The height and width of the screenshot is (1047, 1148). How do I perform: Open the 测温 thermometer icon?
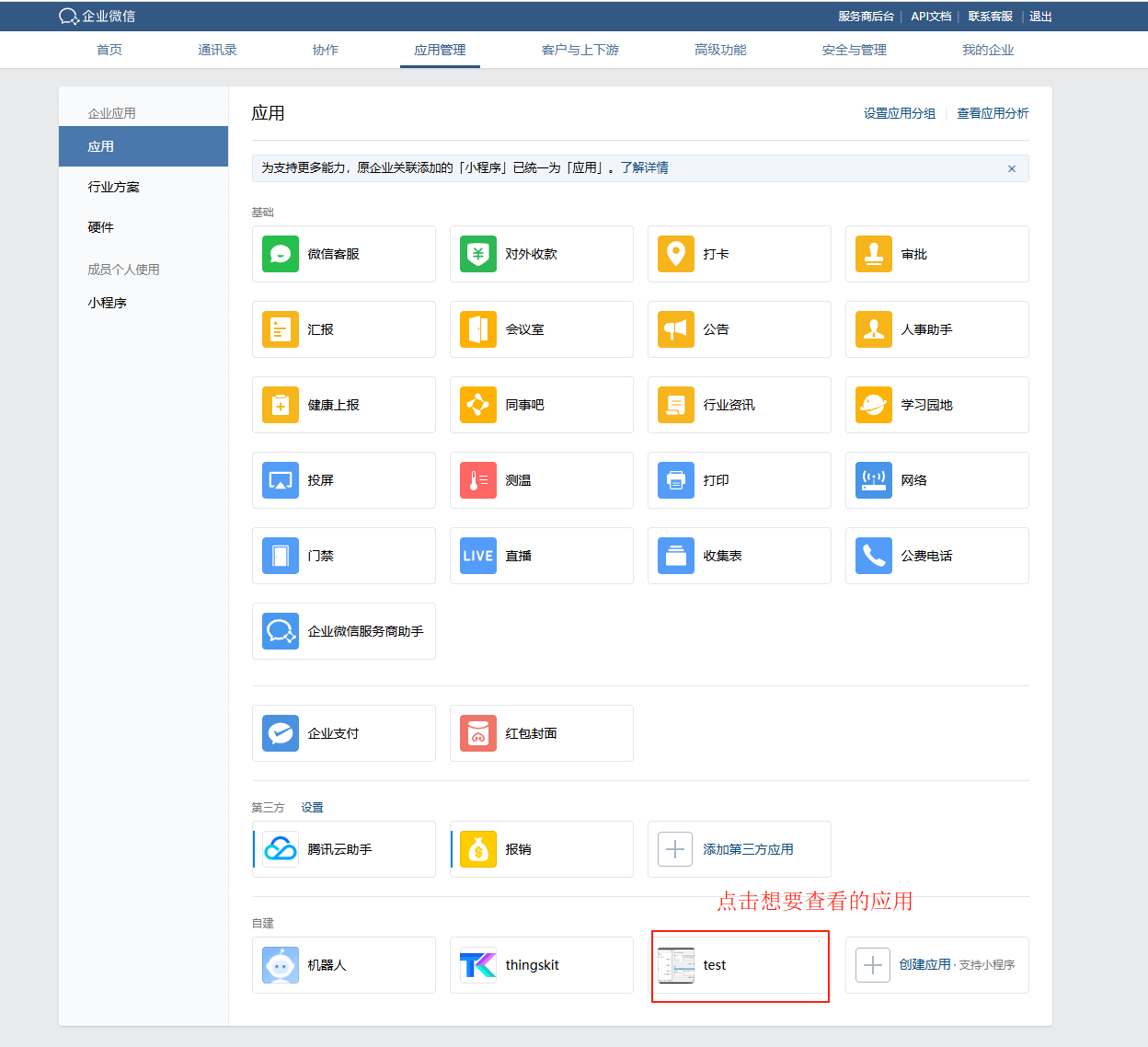tap(478, 480)
